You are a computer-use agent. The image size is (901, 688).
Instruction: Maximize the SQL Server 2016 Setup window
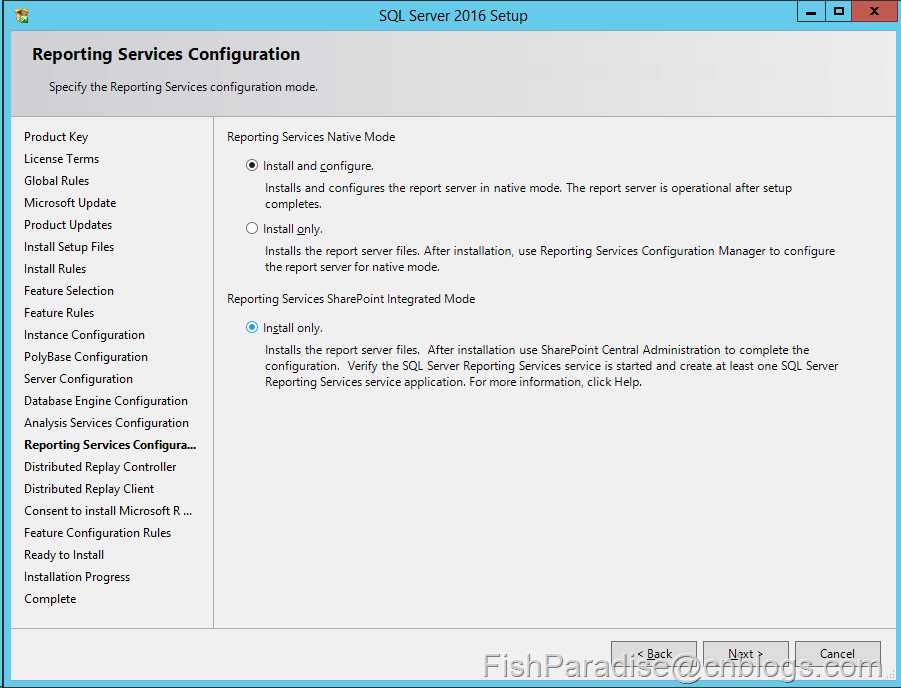click(839, 11)
